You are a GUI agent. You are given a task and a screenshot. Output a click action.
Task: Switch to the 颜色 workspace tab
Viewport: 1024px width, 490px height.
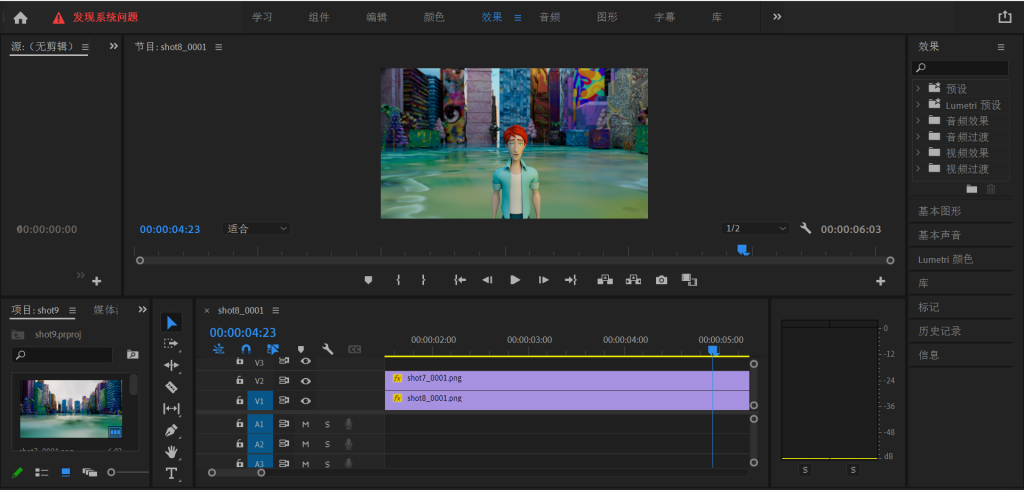(x=434, y=18)
